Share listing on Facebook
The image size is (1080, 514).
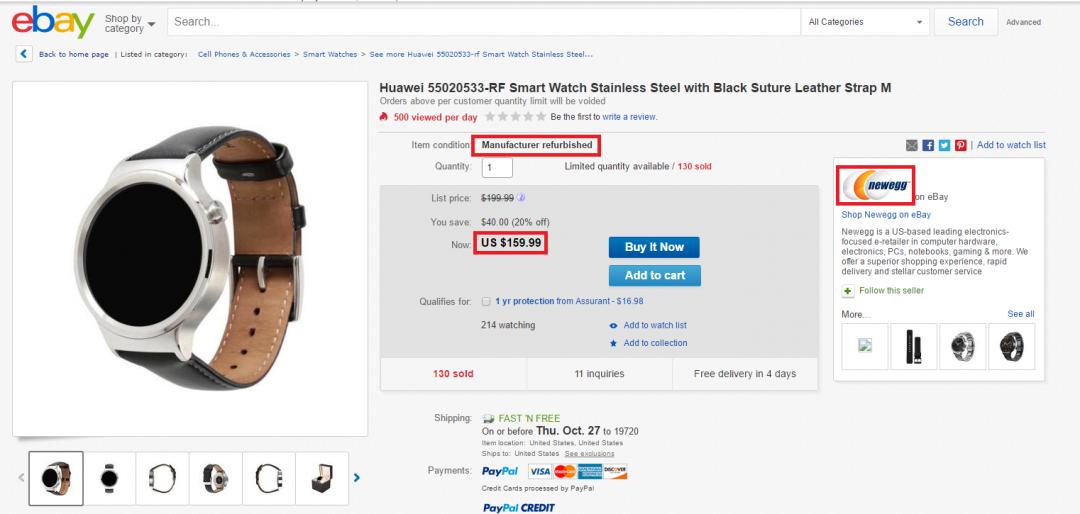click(x=928, y=145)
